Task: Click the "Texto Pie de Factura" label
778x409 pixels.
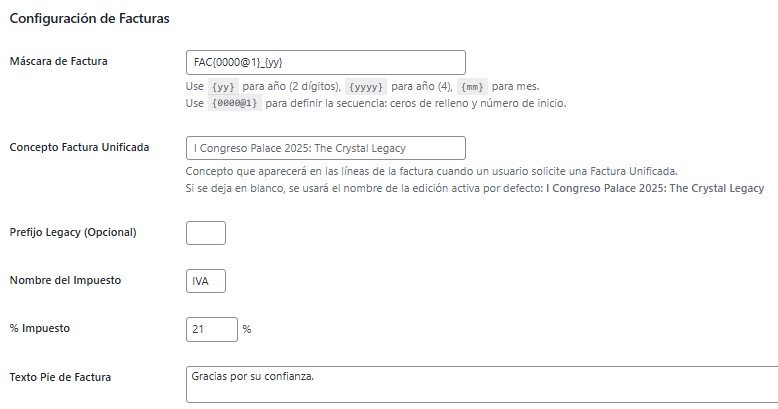Action: (x=60, y=377)
